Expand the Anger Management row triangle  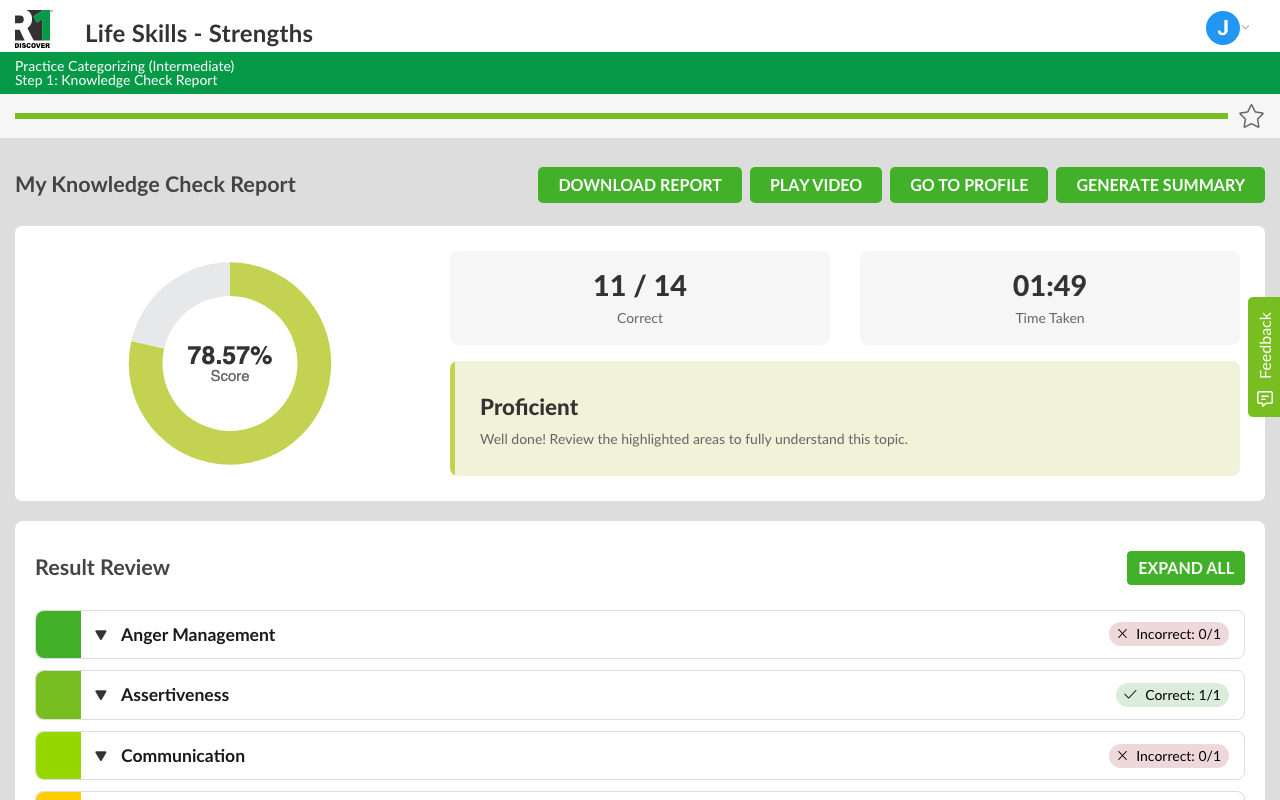[x=101, y=635]
